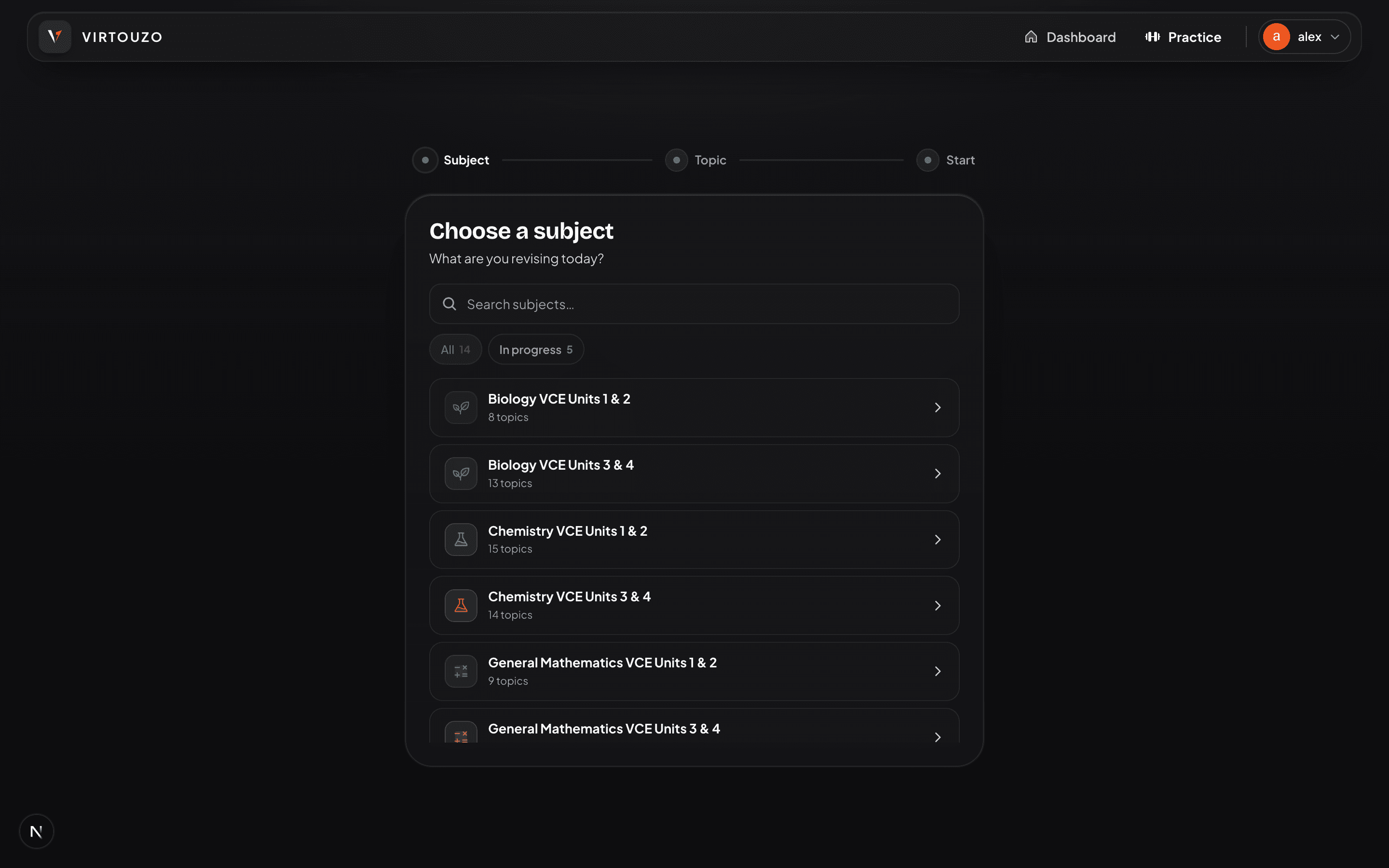Select the Subject step indicator dot
The height and width of the screenshot is (868, 1389).
(425, 160)
